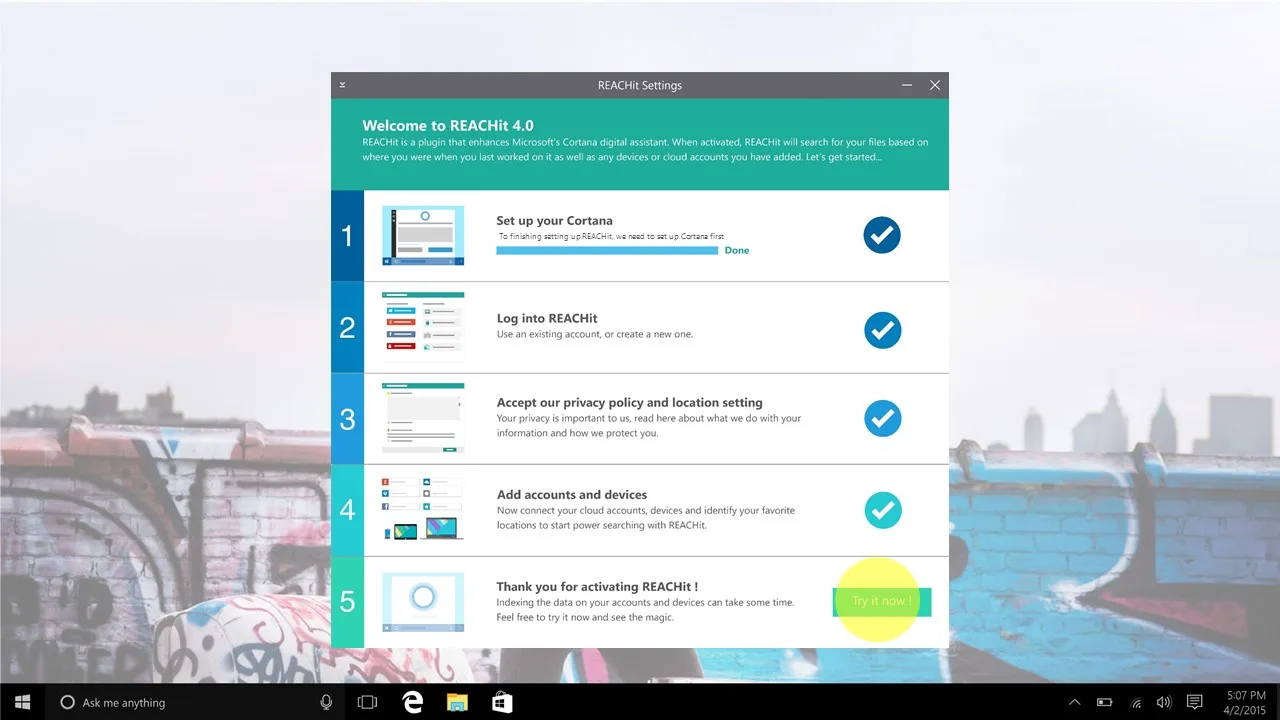The image size is (1280, 720).
Task: Select the privacy policy thumbnail in step 3
Action: [x=423, y=418]
